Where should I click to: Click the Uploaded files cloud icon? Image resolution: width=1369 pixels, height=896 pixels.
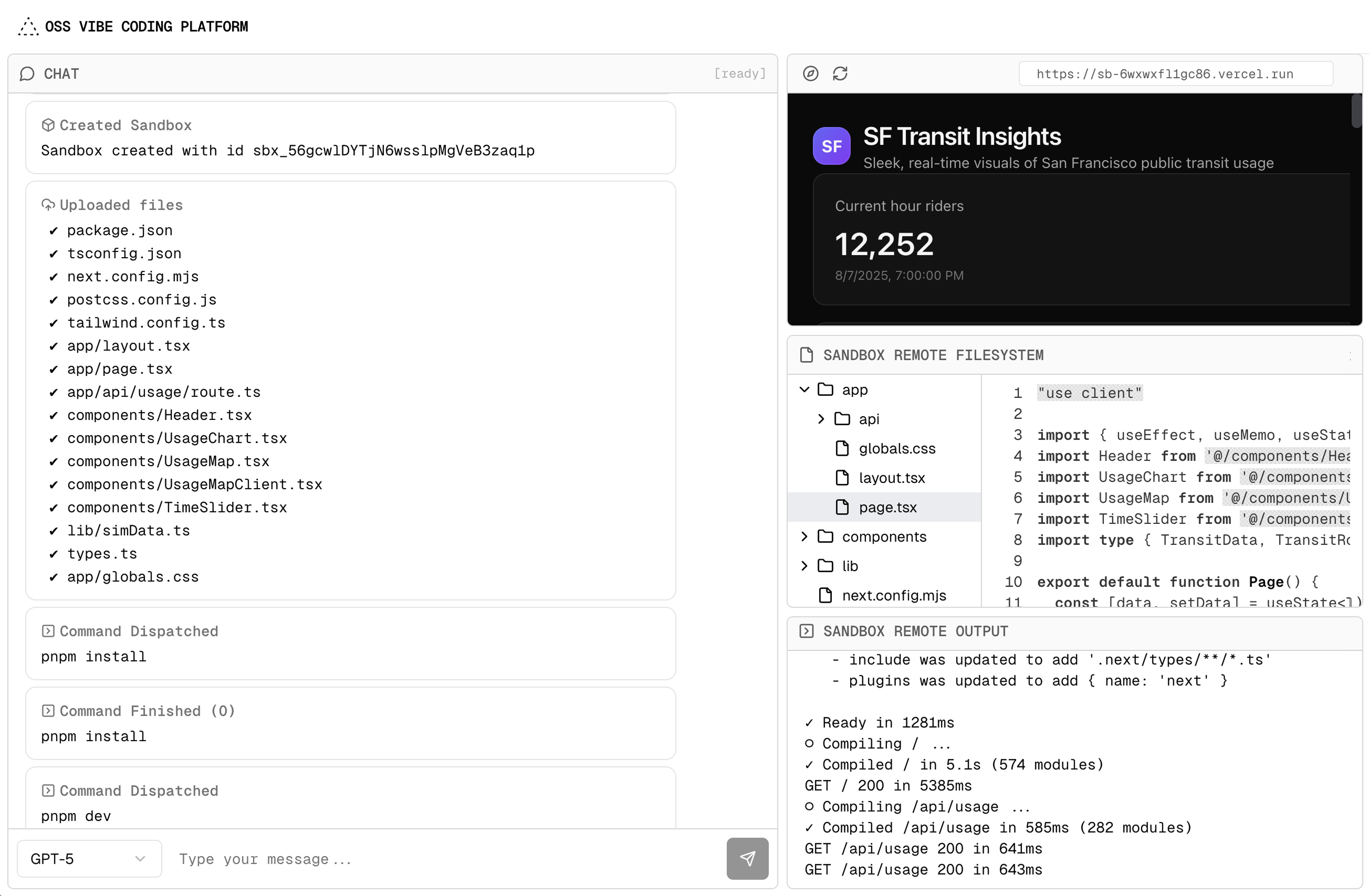48,205
